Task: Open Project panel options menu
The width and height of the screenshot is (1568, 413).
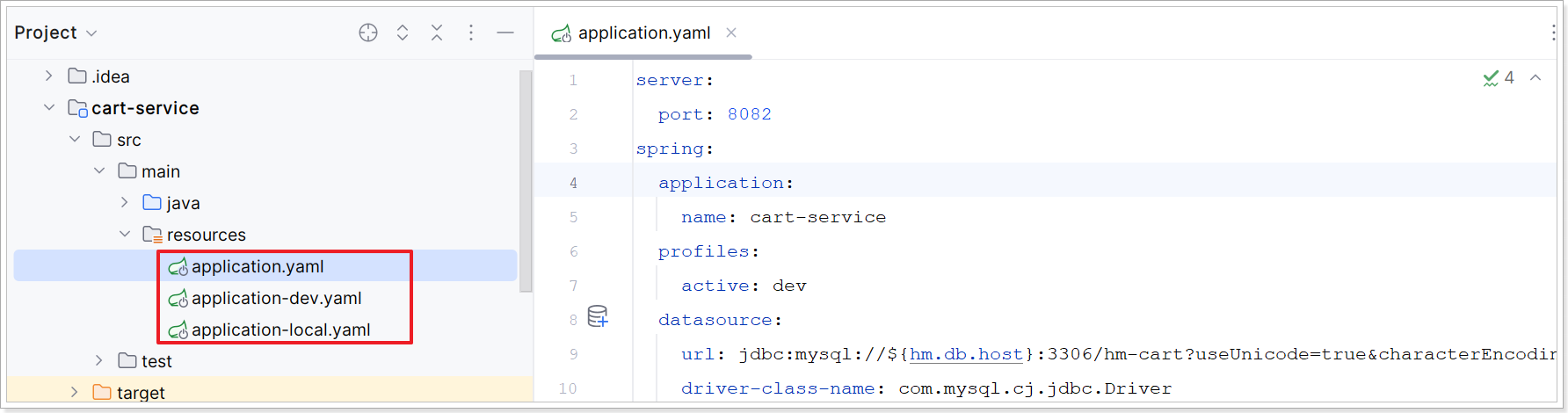Action: [x=471, y=33]
